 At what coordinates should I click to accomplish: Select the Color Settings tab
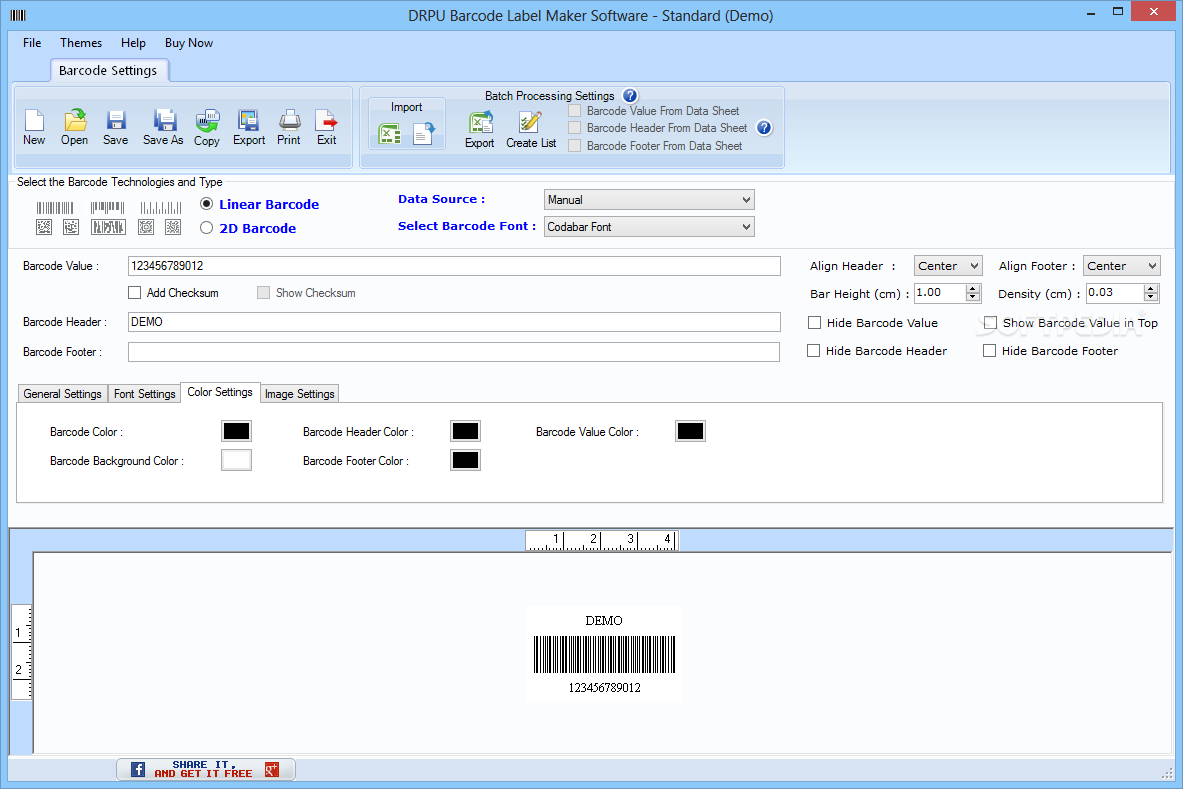pos(220,392)
